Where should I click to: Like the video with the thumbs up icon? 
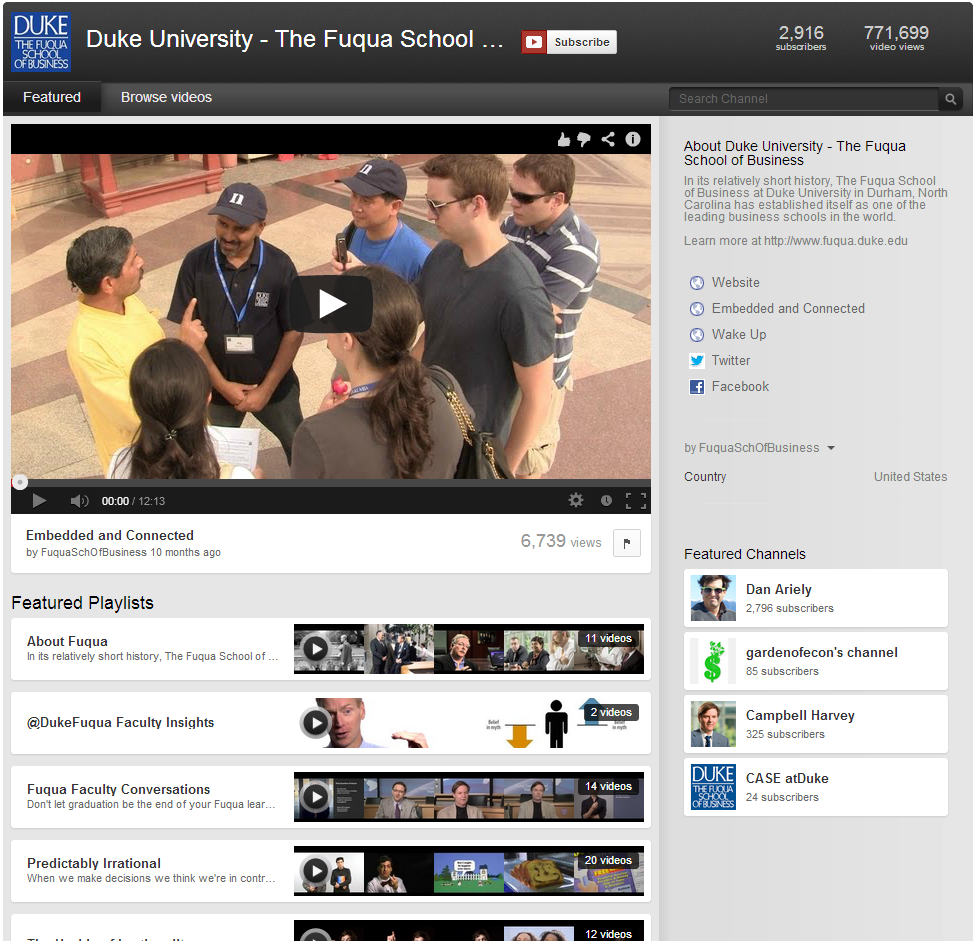point(563,140)
